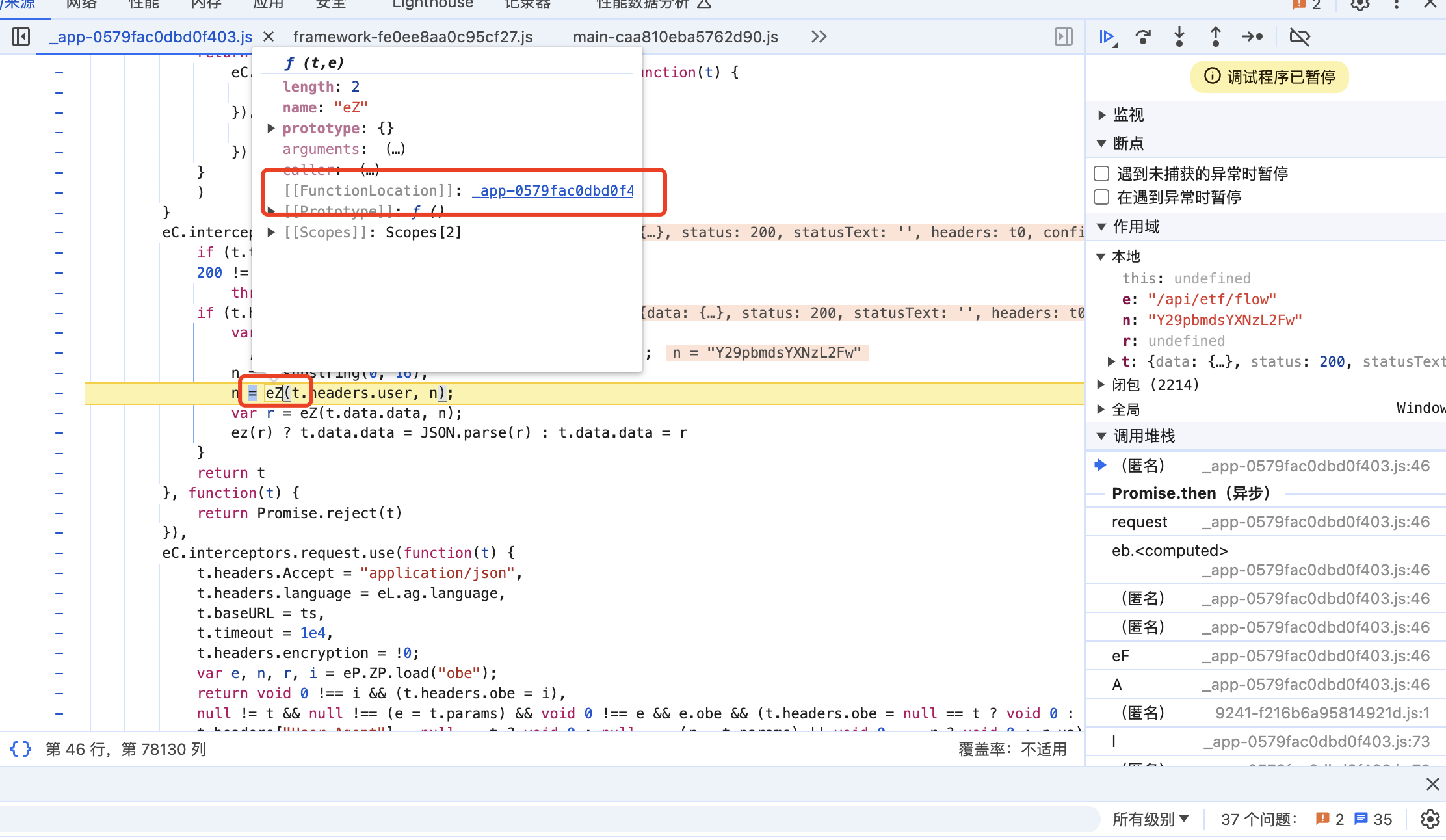1446x840 pixels.
Task: Switch to framework-fe0ee8aa0c95cf27.js tab
Action: (x=413, y=37)
